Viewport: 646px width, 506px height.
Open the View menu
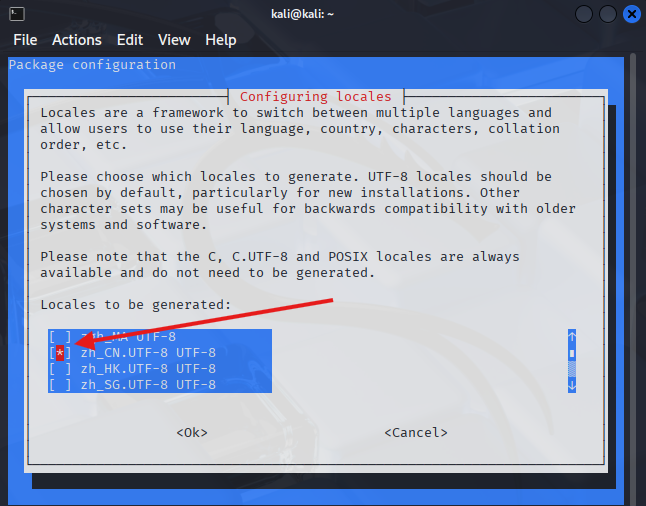174,40
